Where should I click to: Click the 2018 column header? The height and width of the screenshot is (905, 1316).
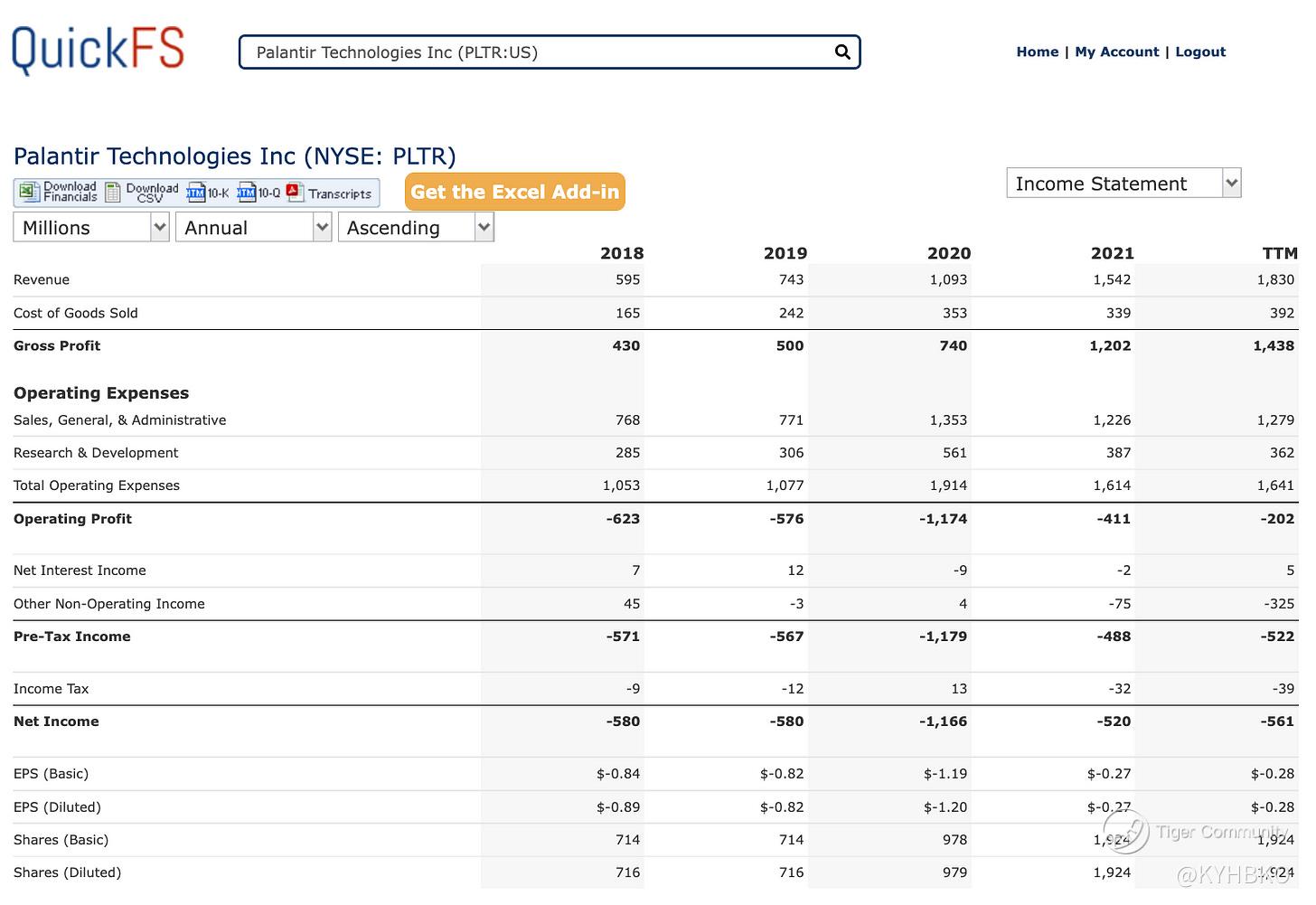coord(622,254)
